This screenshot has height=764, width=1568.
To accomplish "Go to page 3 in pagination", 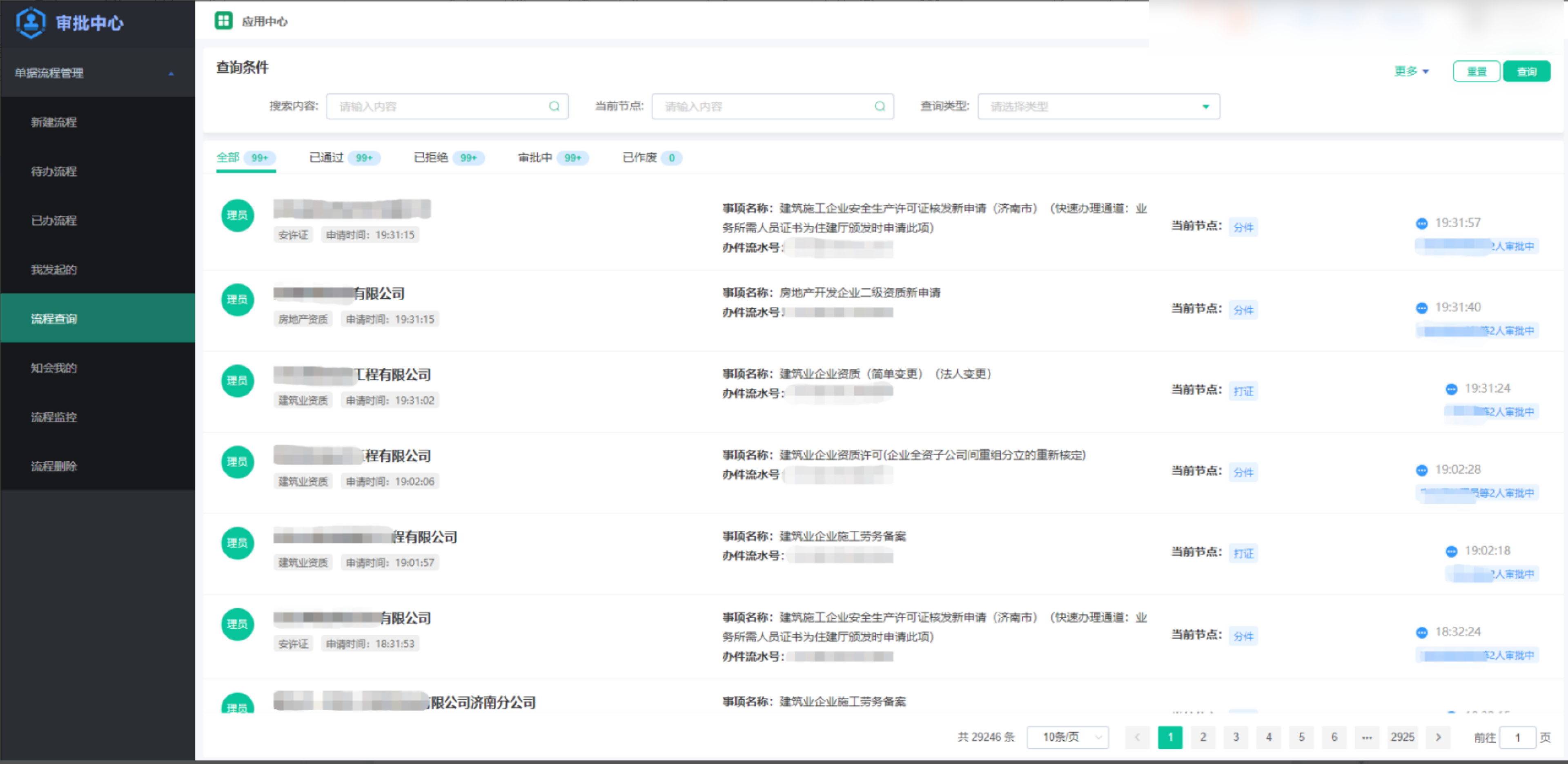I will tap(1236, 737).
